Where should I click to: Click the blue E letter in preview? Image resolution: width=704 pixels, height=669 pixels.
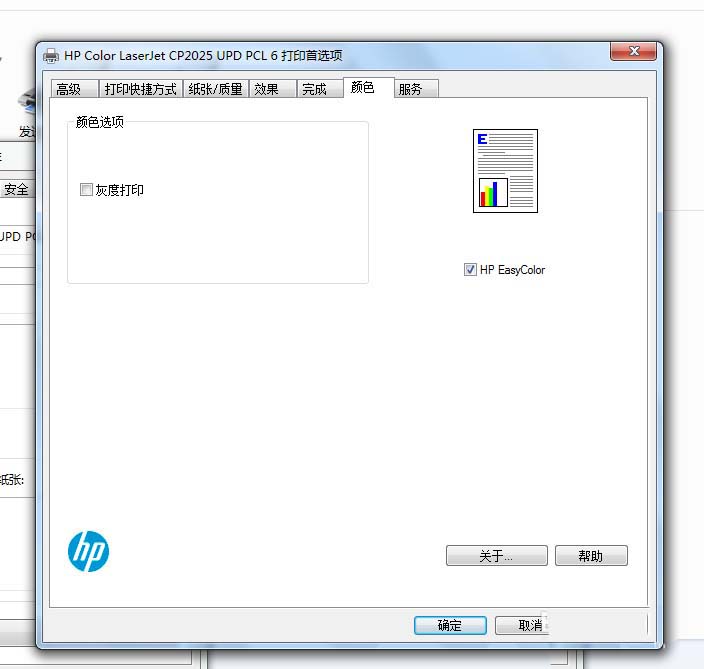pos(482,139)
